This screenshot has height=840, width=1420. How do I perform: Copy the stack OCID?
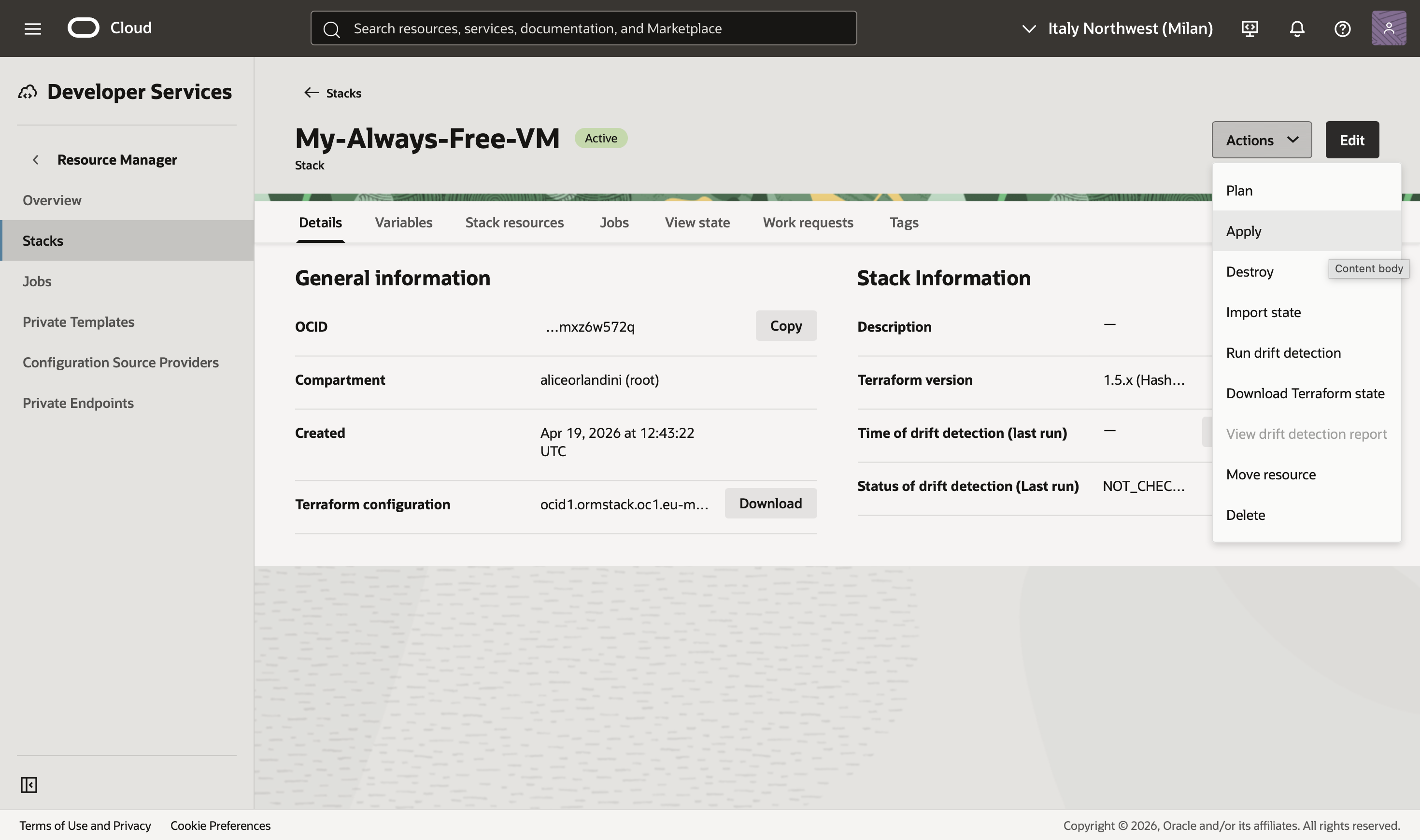tap(785, 326)
